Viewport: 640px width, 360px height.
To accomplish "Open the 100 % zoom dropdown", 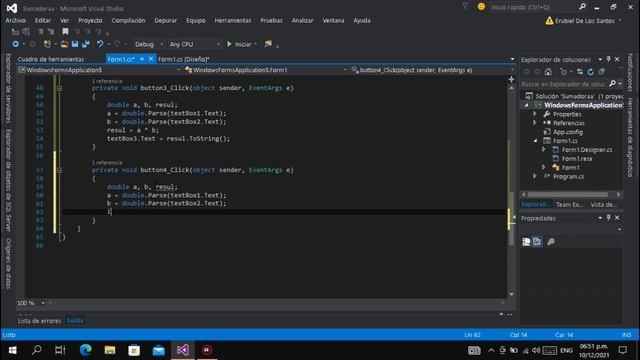I will pyautogui.click(x=43, y=303).
